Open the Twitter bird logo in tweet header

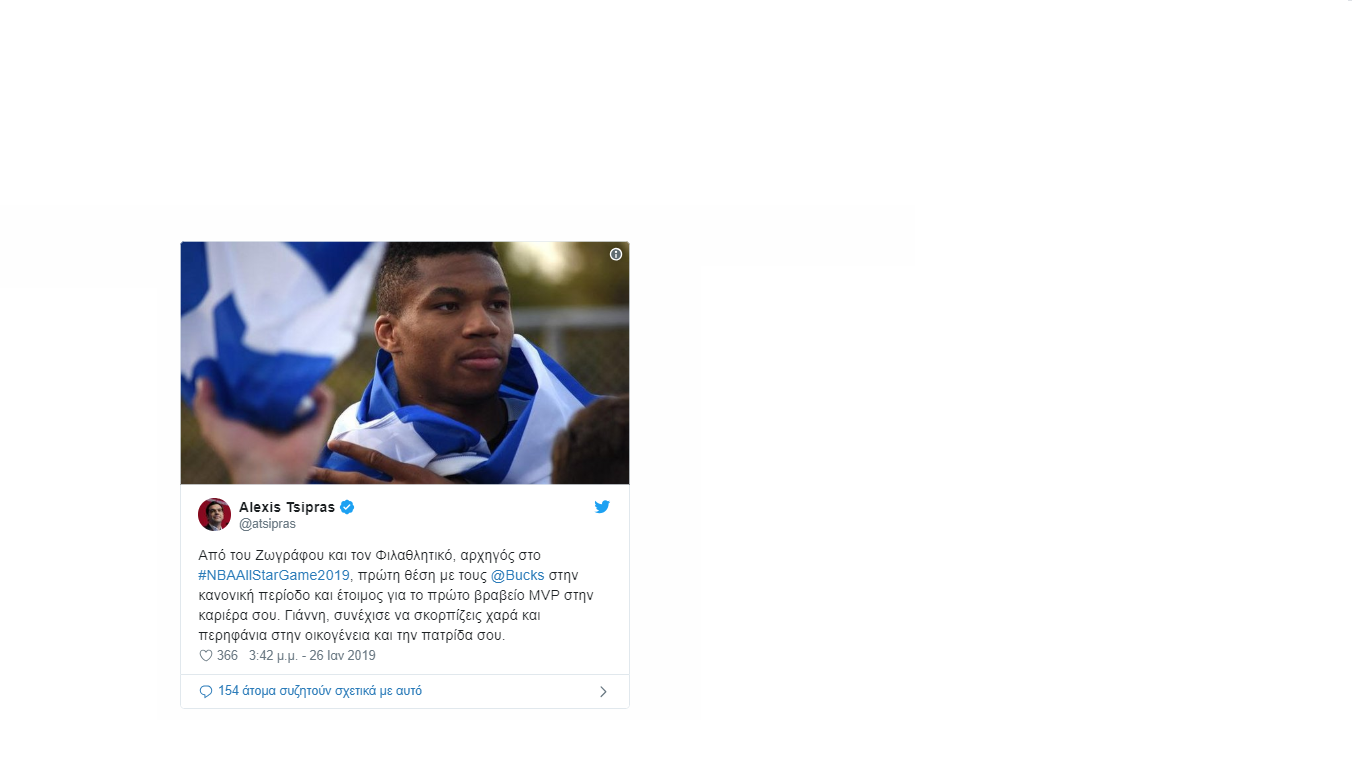pos(602,507)
